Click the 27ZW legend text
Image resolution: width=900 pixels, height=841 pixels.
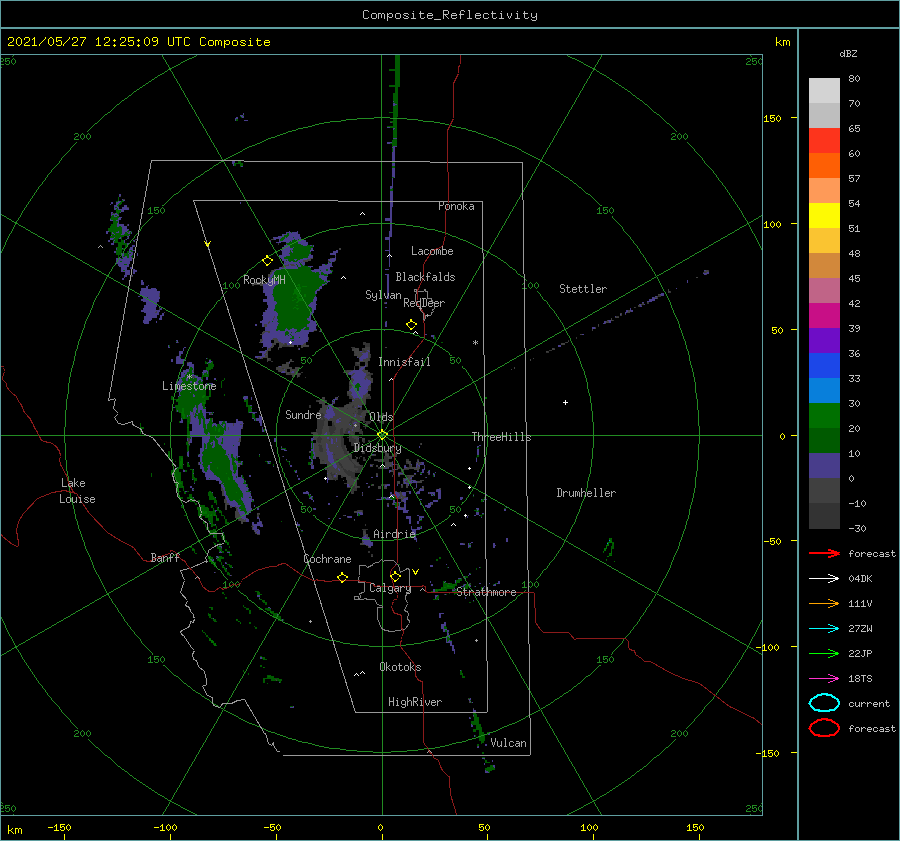[860, 629]
